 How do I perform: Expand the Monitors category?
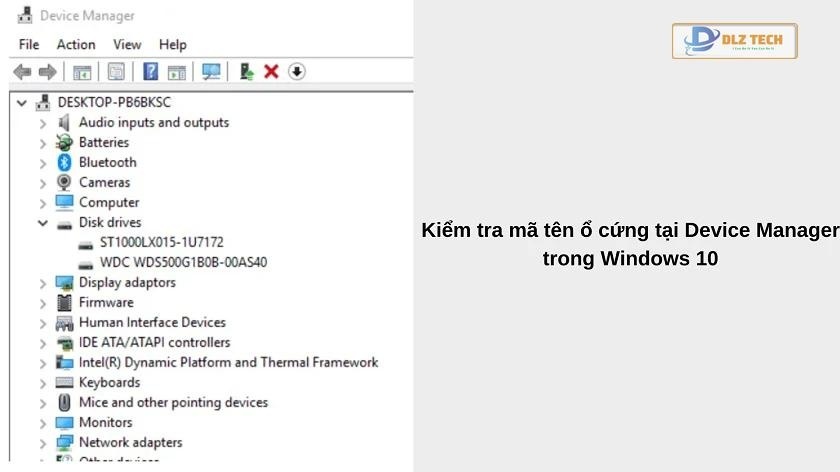tap(43, 424)
